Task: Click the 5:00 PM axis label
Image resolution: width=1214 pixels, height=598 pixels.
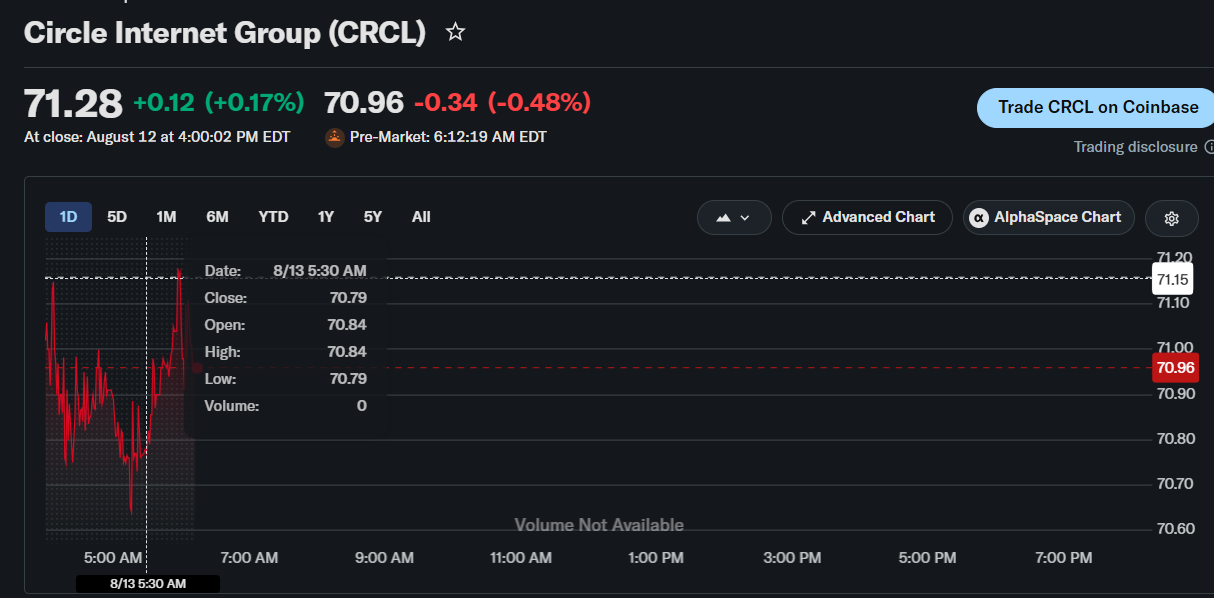Action: (928, 557)
